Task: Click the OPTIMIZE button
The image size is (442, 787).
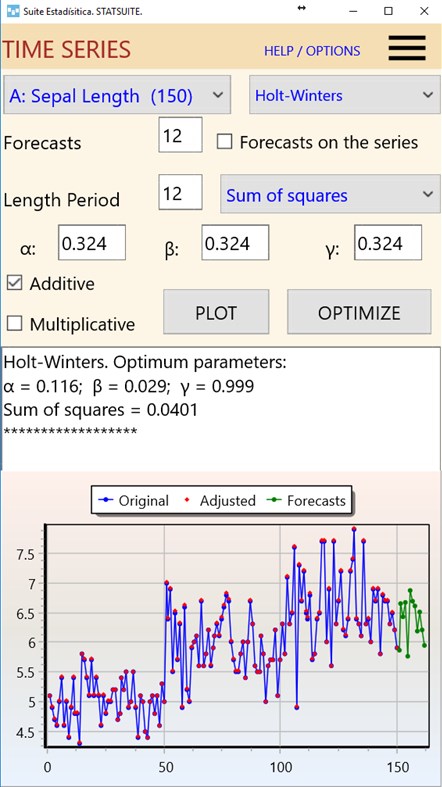Action: coord(359,312)
